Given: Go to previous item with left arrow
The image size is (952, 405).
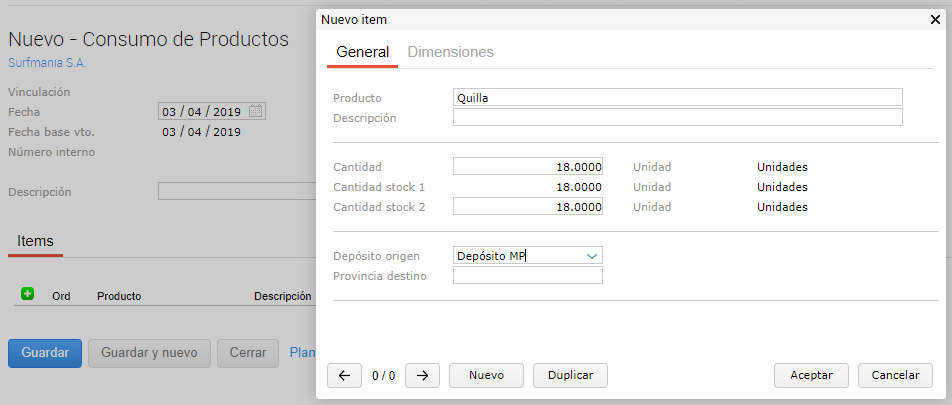Looking at the screenshot, I should (x=344, y=375).
